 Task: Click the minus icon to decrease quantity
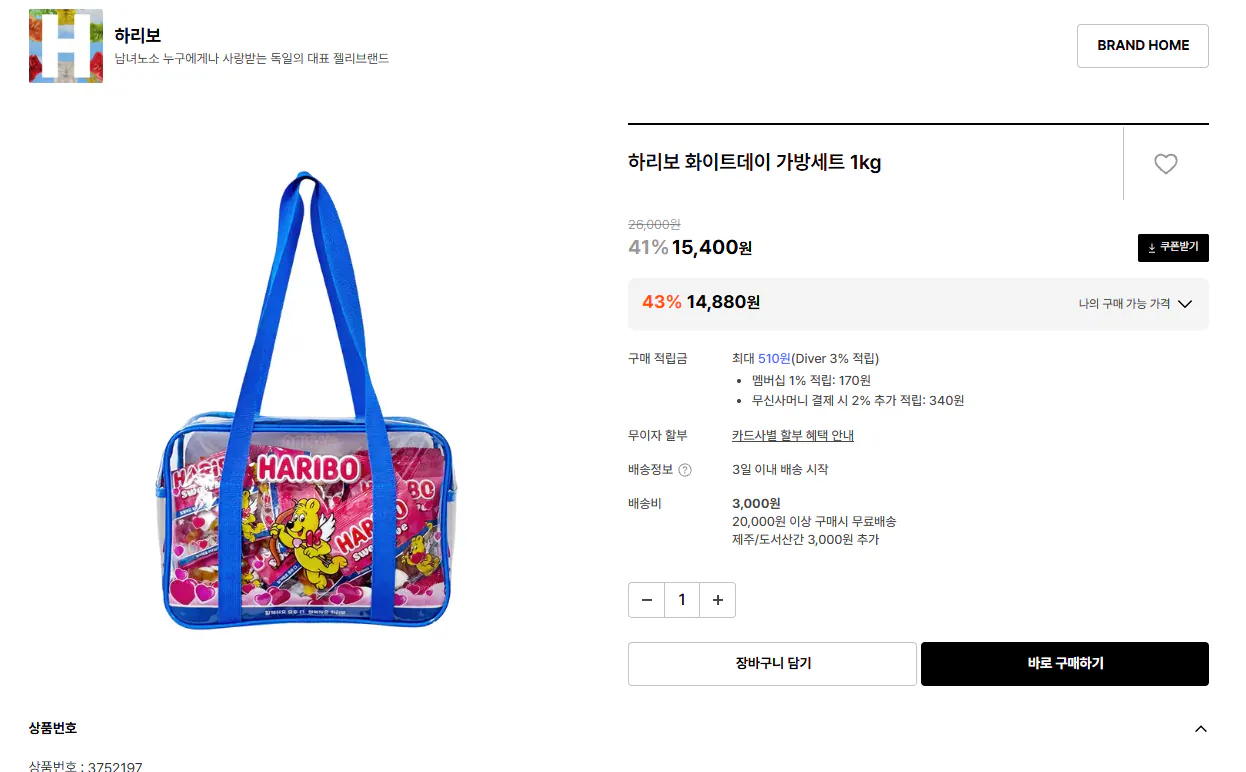tap(646, 600)
